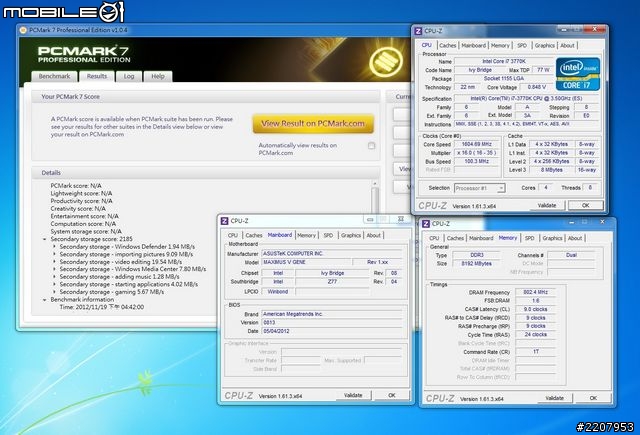Click the Z icon of the Mainboard CPU-Z window
The width and height of the screenshot is (640, 435).
click(x=224, y=221)
